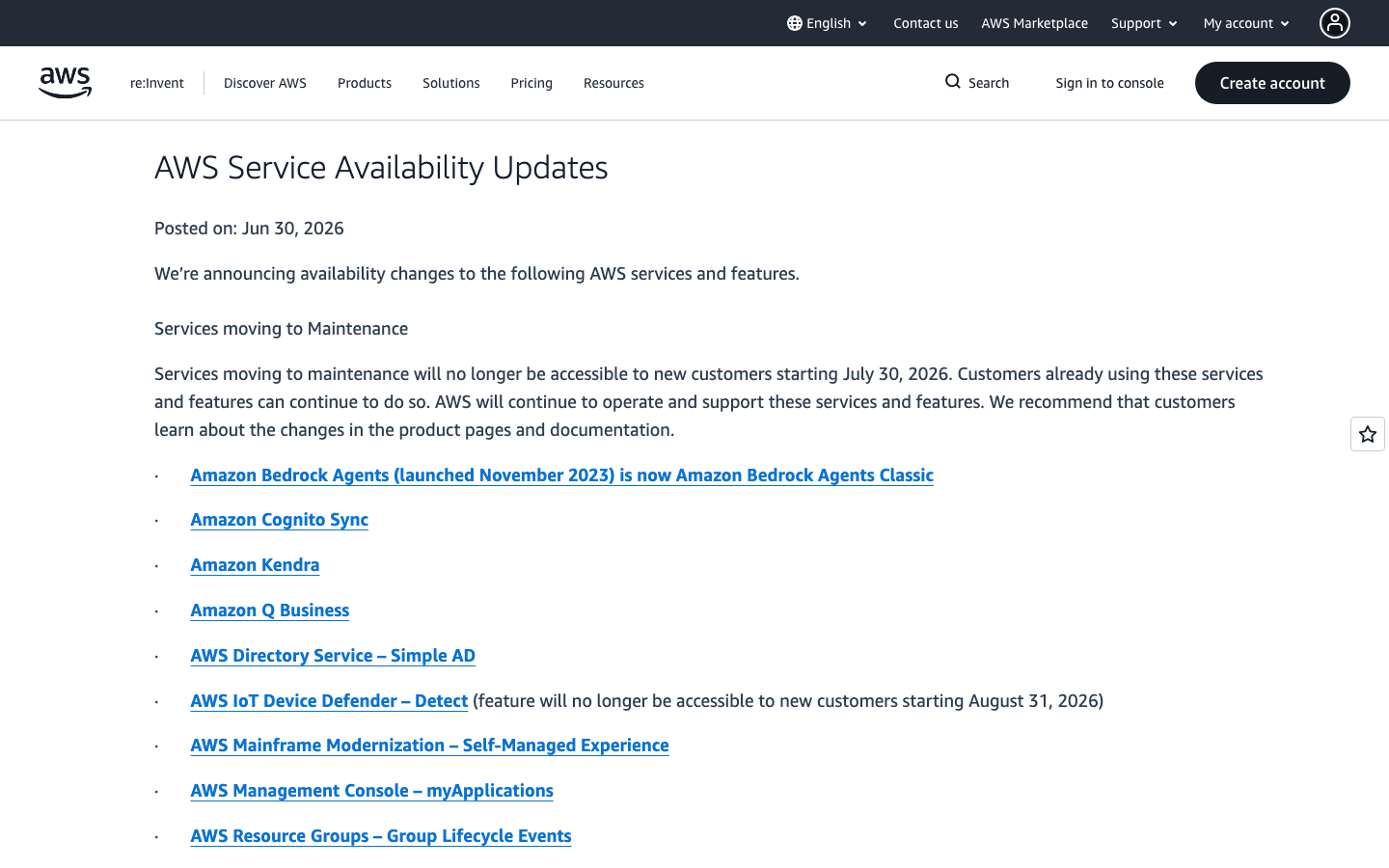Screen dimensions: 1389x868
Task: Open AWS Resource Groups Group Lifecycle Events link
Action: pyautogui.click(x=381, y=836)
